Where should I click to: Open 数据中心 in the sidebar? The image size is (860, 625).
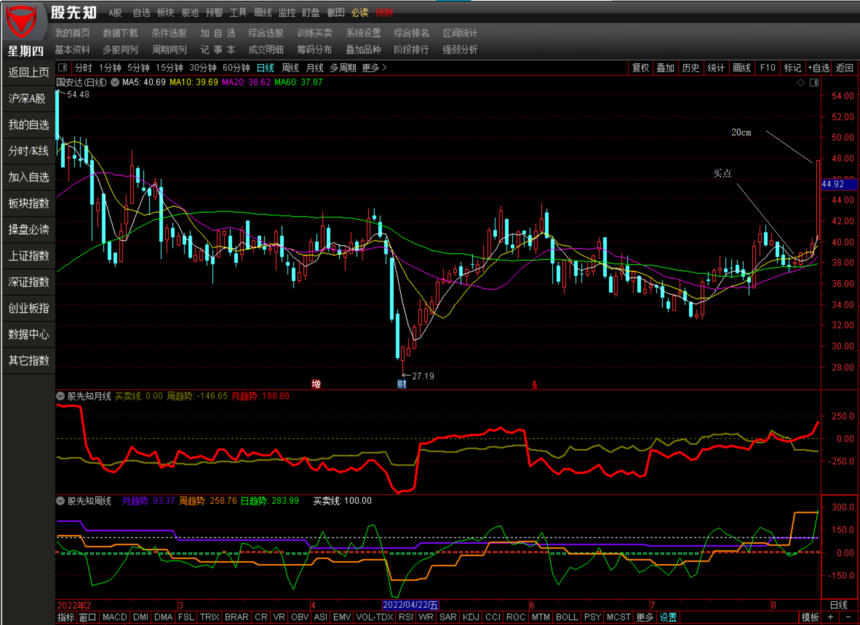29,334
